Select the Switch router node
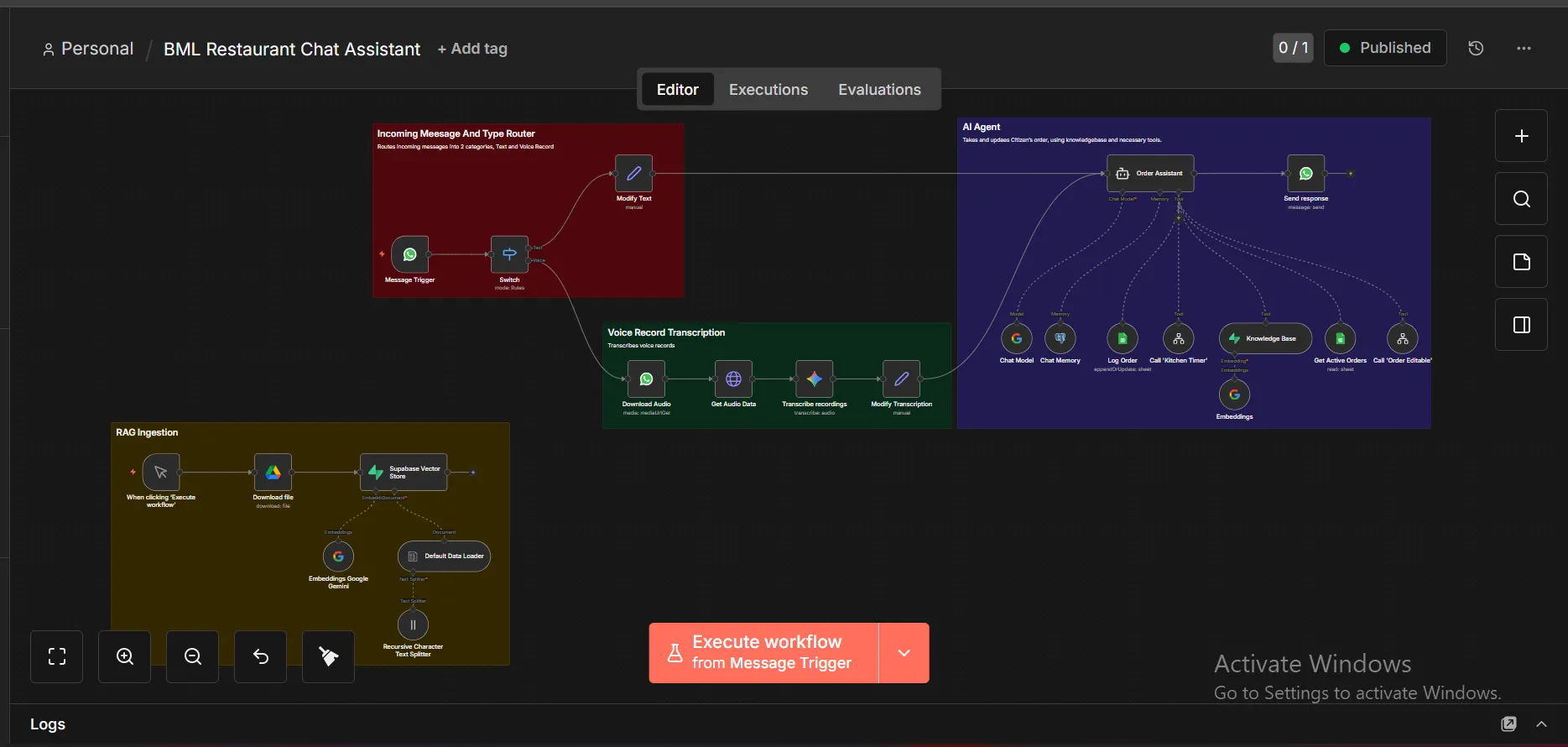The image size is (1568, 747). point(509,254)
